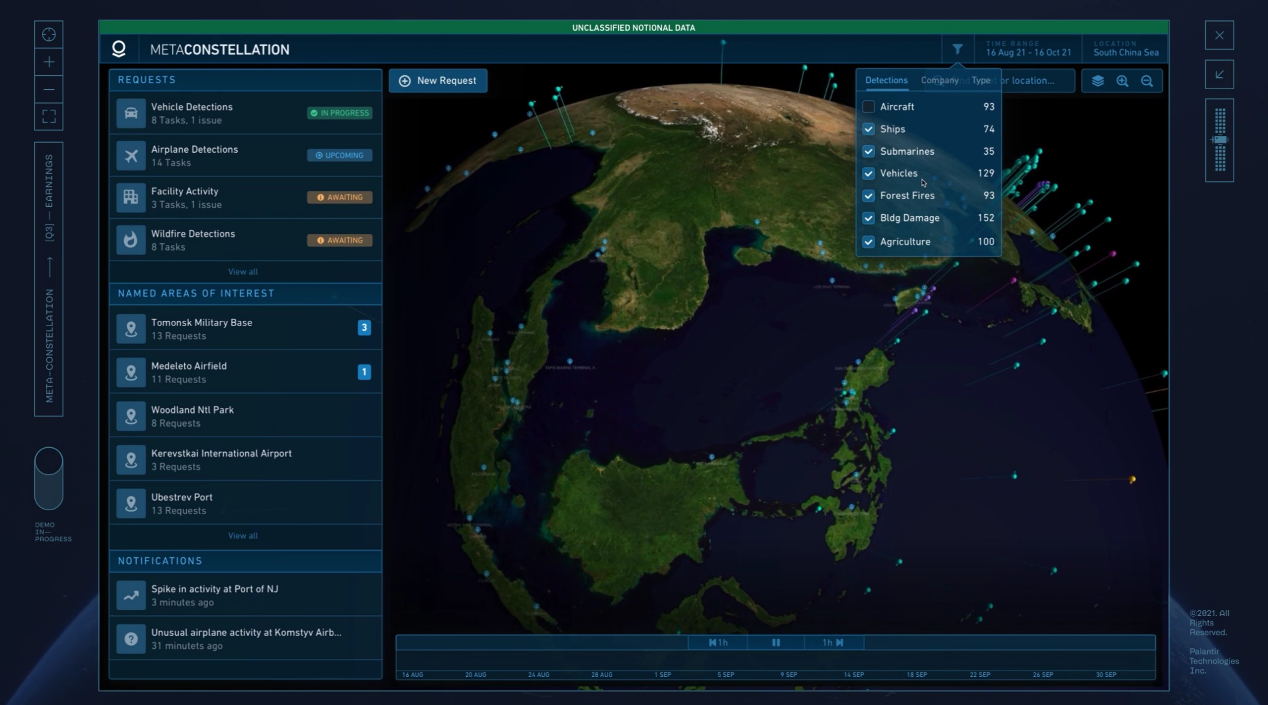Click the 28 AUG marker on the timeline
1268x705 pixels.
[x=602, y=675]
